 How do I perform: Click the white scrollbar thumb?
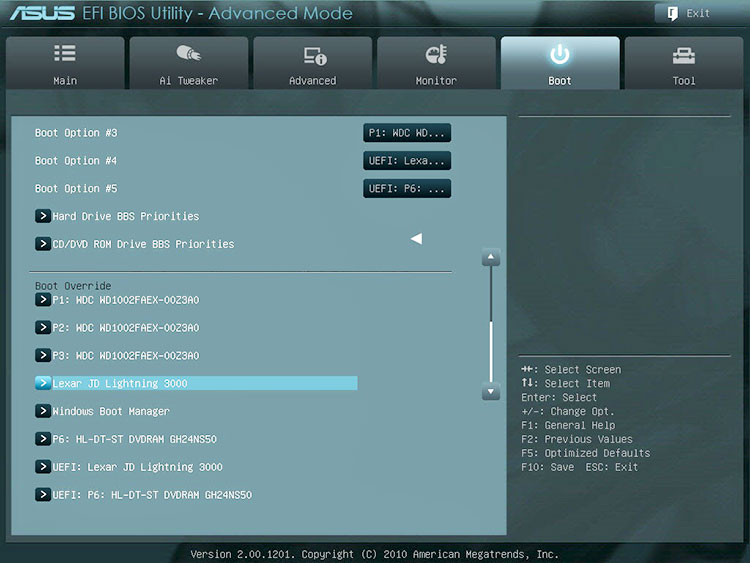(x=490, y=348)
